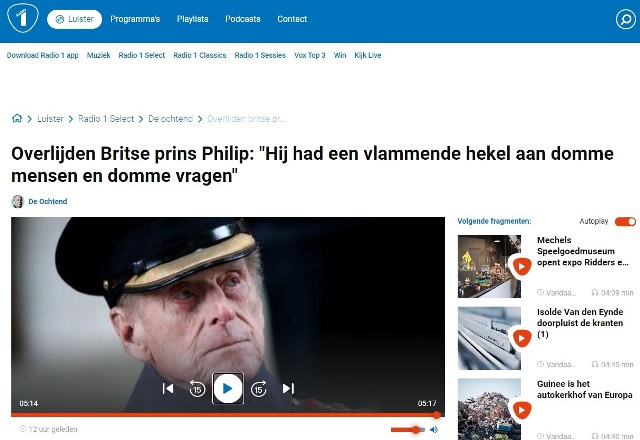Open the search magnifier icon
This screenshot has height=440, width=640.
(x=625, y=19)
